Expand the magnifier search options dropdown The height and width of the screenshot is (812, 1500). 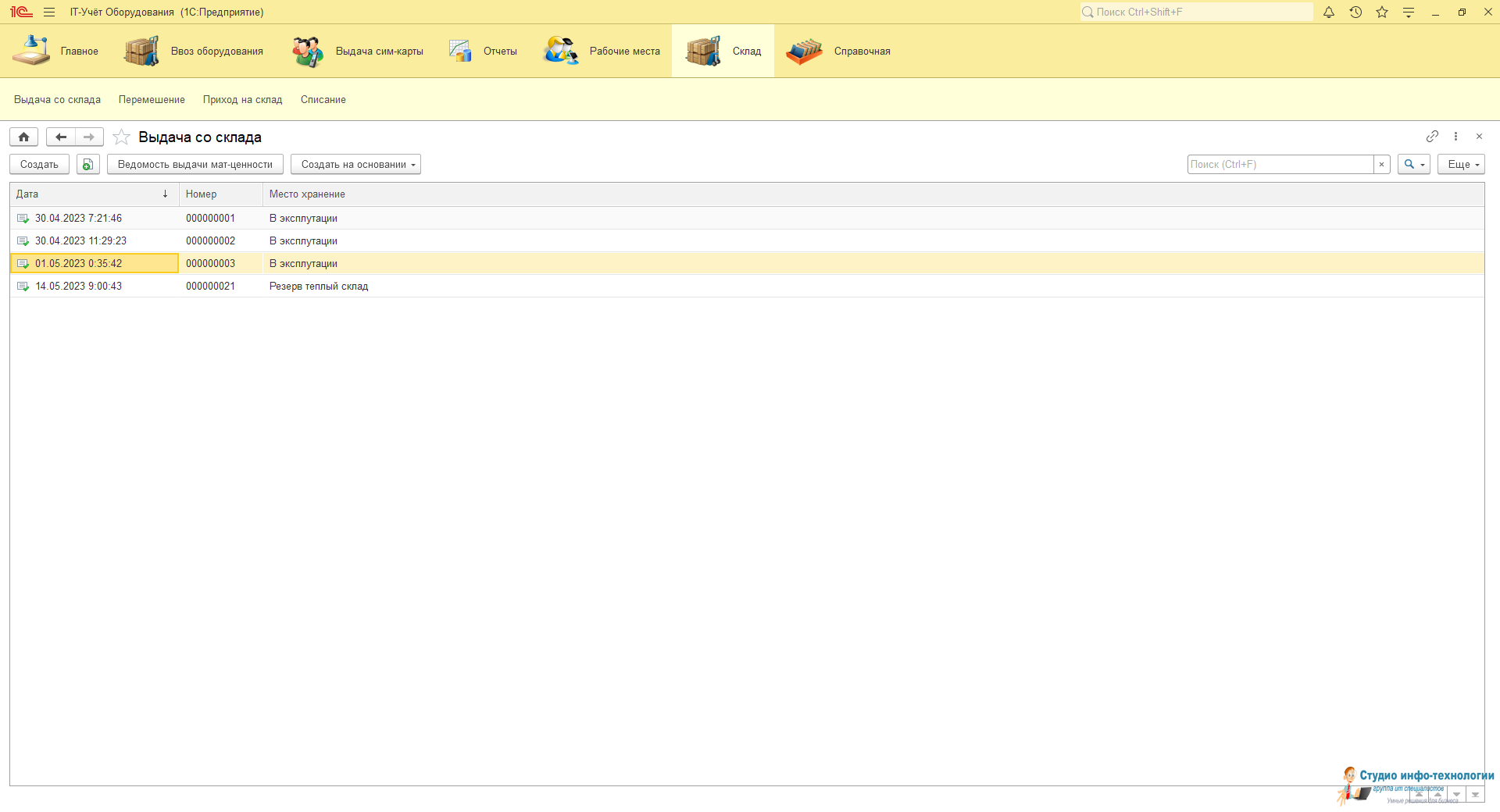[x=1413, y=165]
